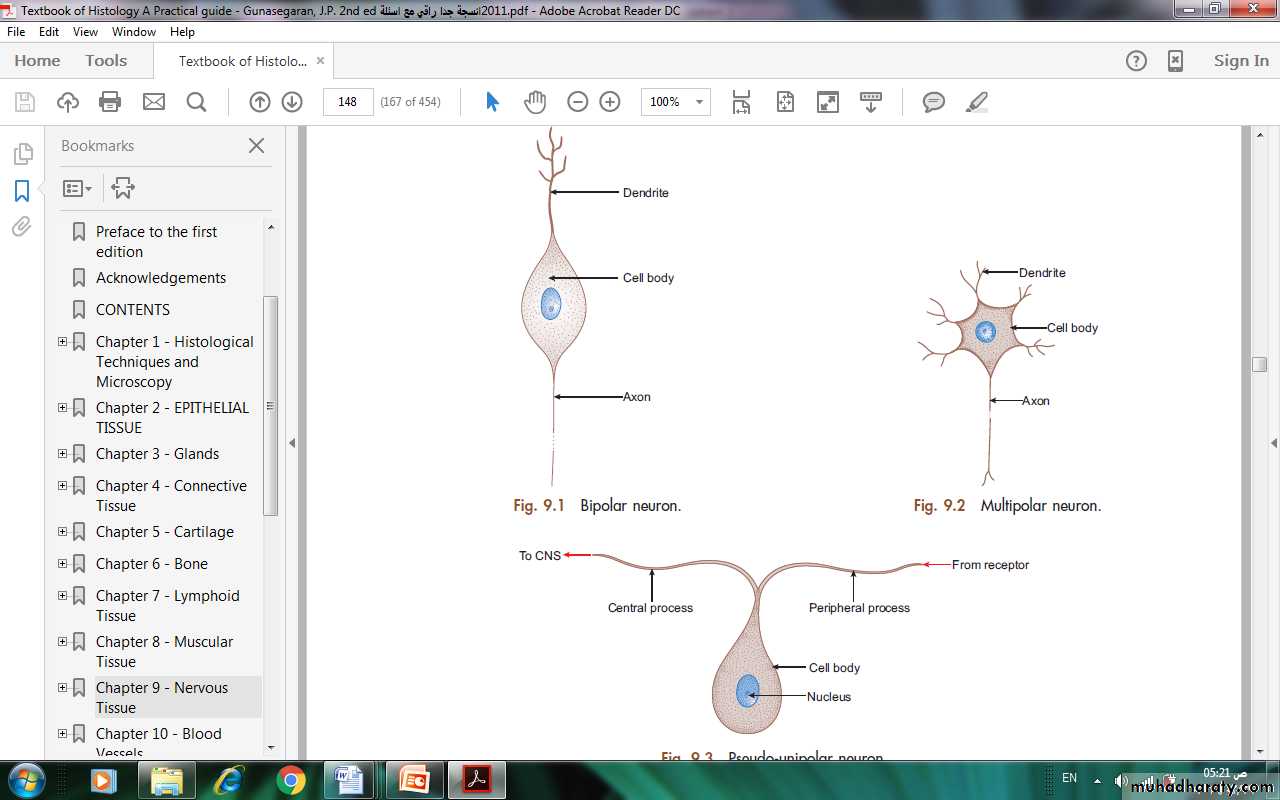Click the Print file icon
The height and width of the screenshot is (800, 1280).
coord(110,102)
